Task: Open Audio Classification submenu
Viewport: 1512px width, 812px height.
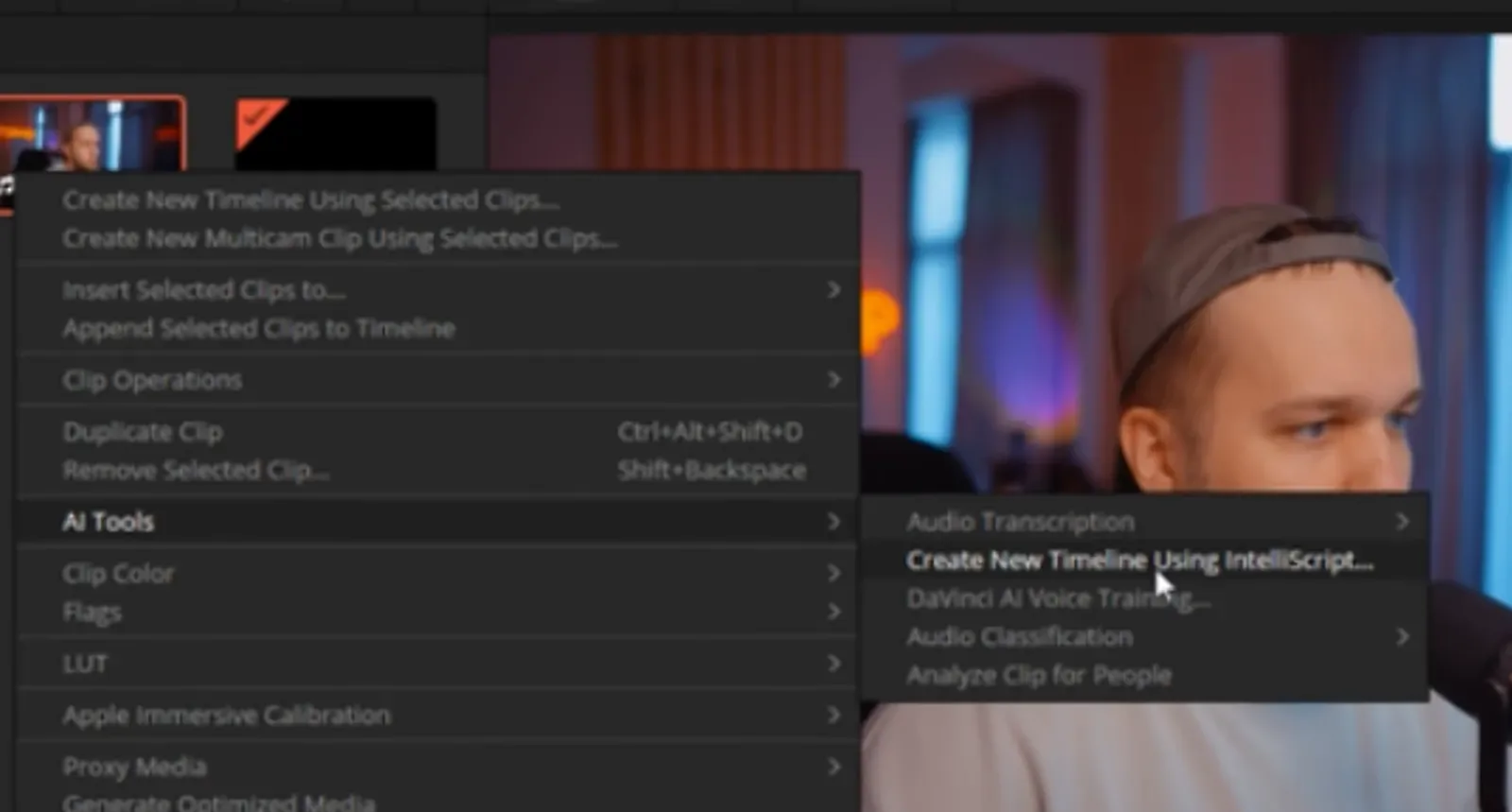Action: [1144, 637]
